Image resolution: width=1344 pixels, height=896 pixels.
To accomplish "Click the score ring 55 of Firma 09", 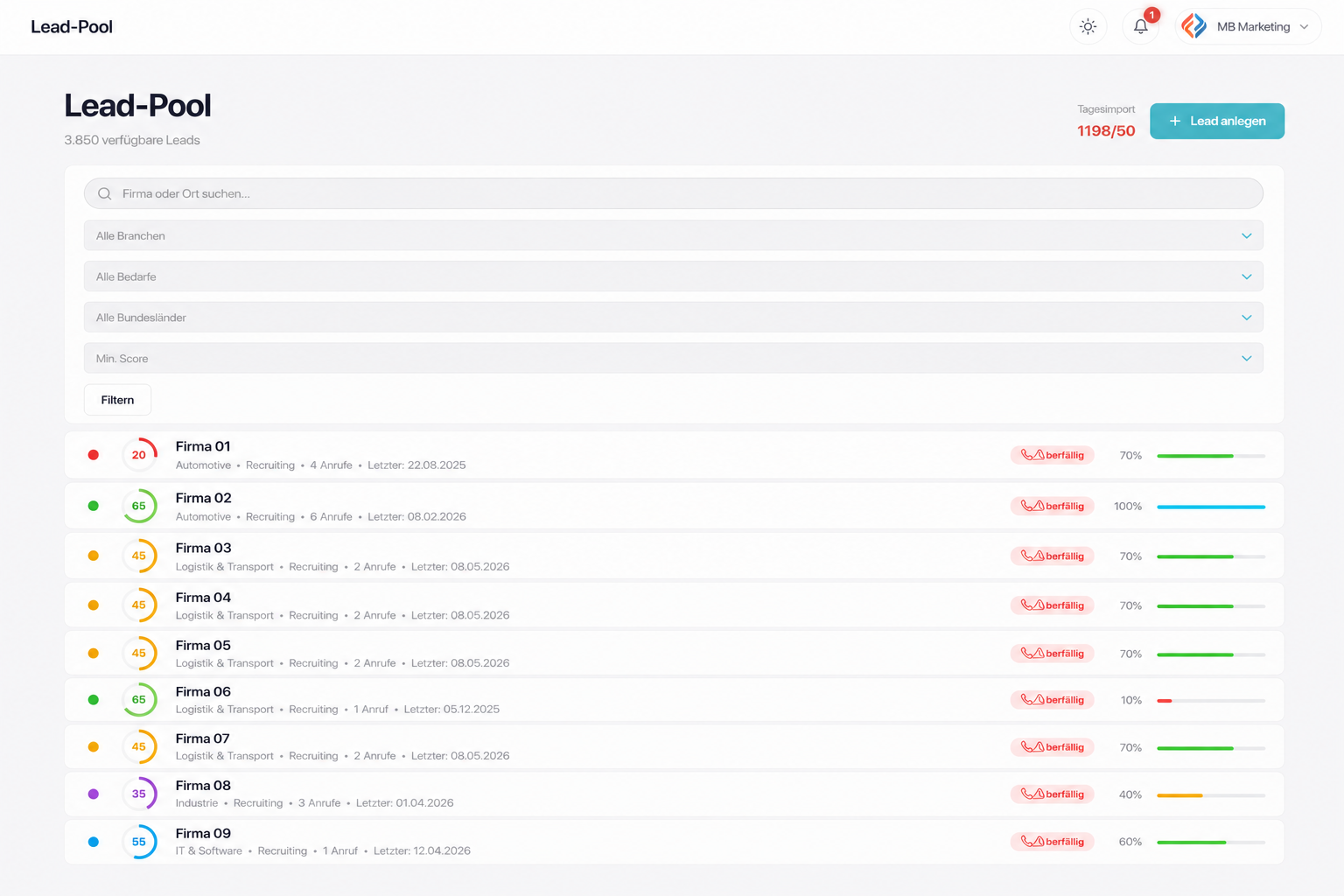I will coord(139,842).
